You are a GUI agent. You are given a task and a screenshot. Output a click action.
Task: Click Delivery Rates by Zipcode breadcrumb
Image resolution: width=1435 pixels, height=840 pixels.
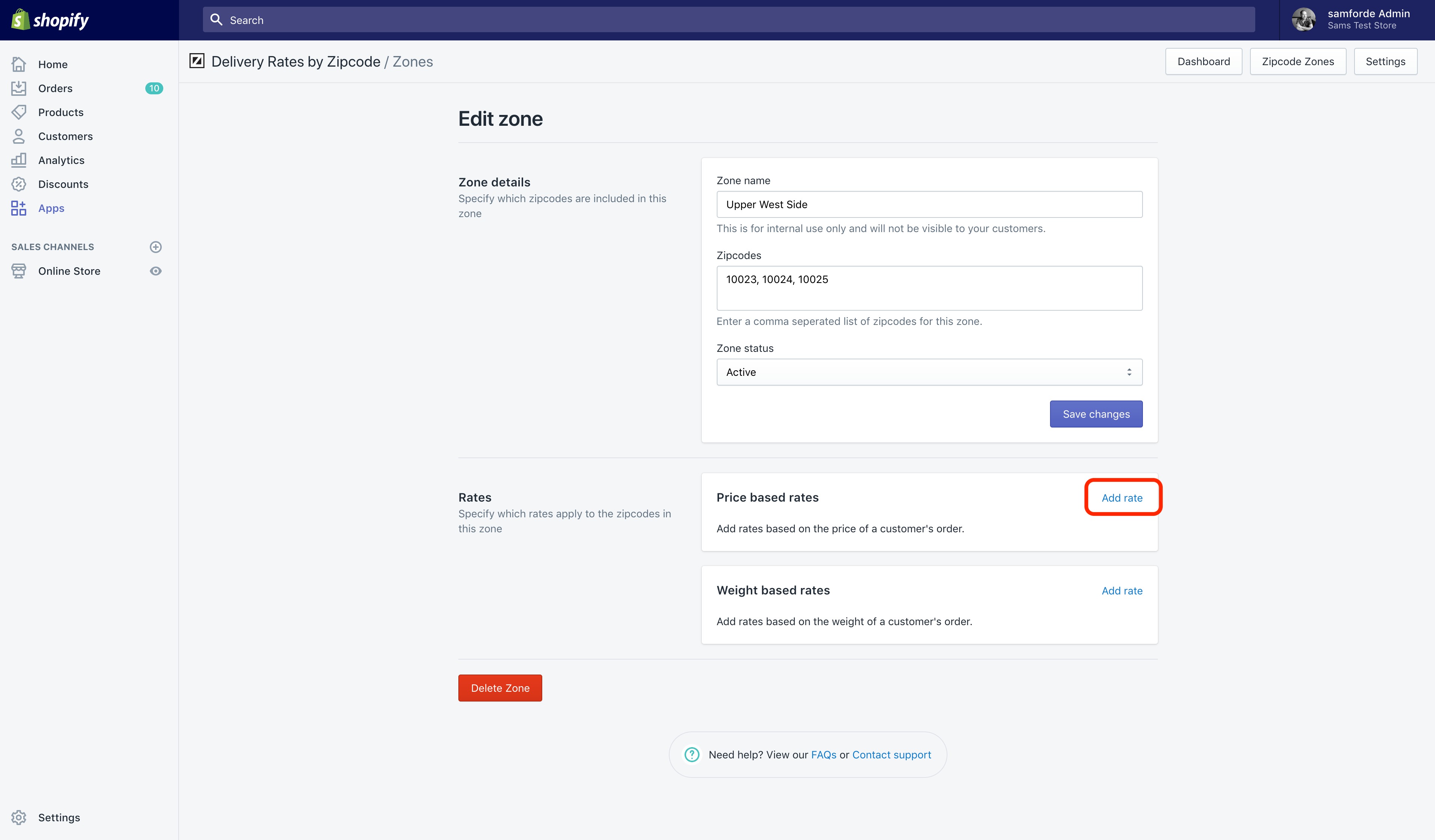(295, 61)
